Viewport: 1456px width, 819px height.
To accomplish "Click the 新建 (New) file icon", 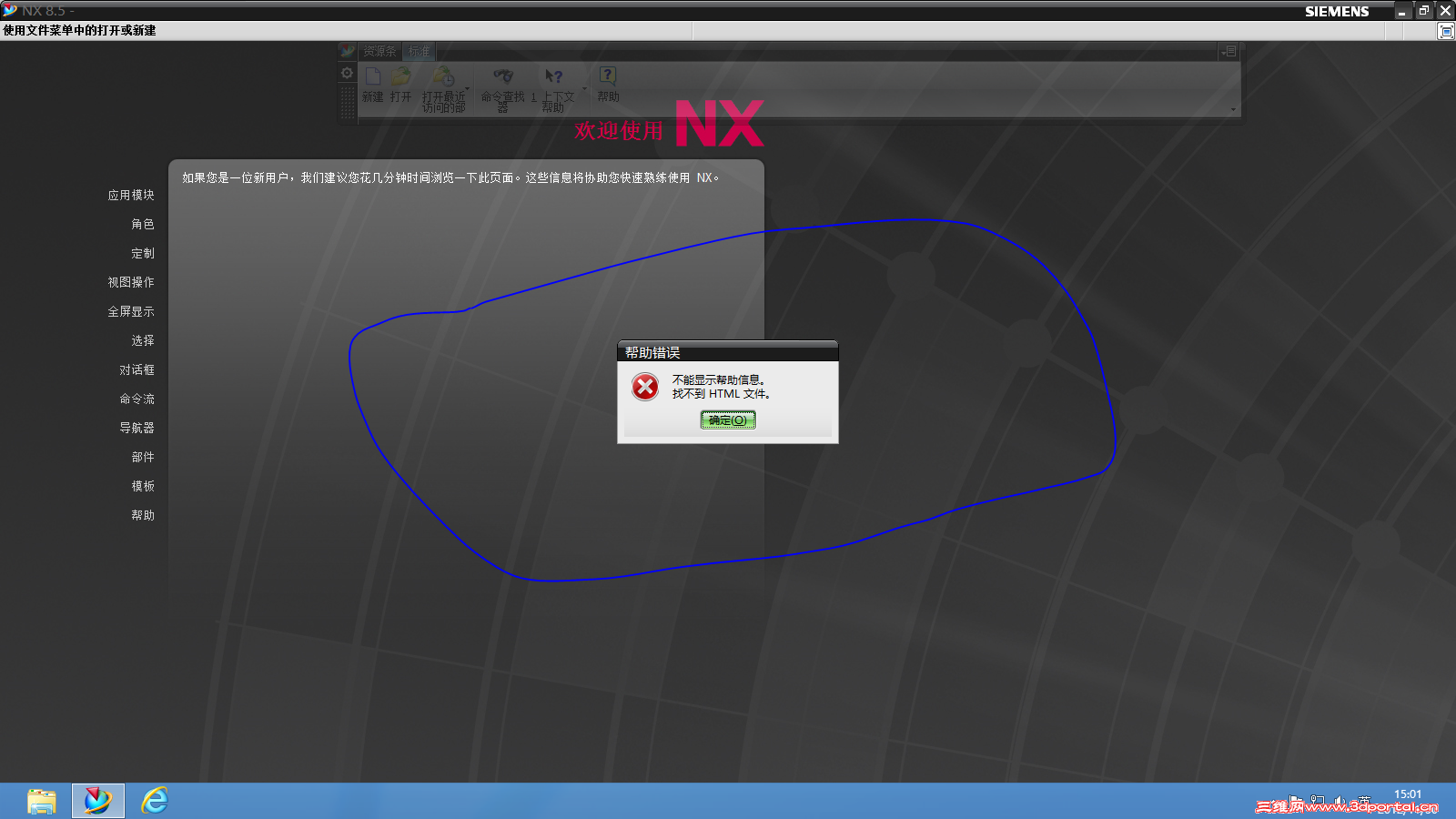I will [x=373, y=76].
